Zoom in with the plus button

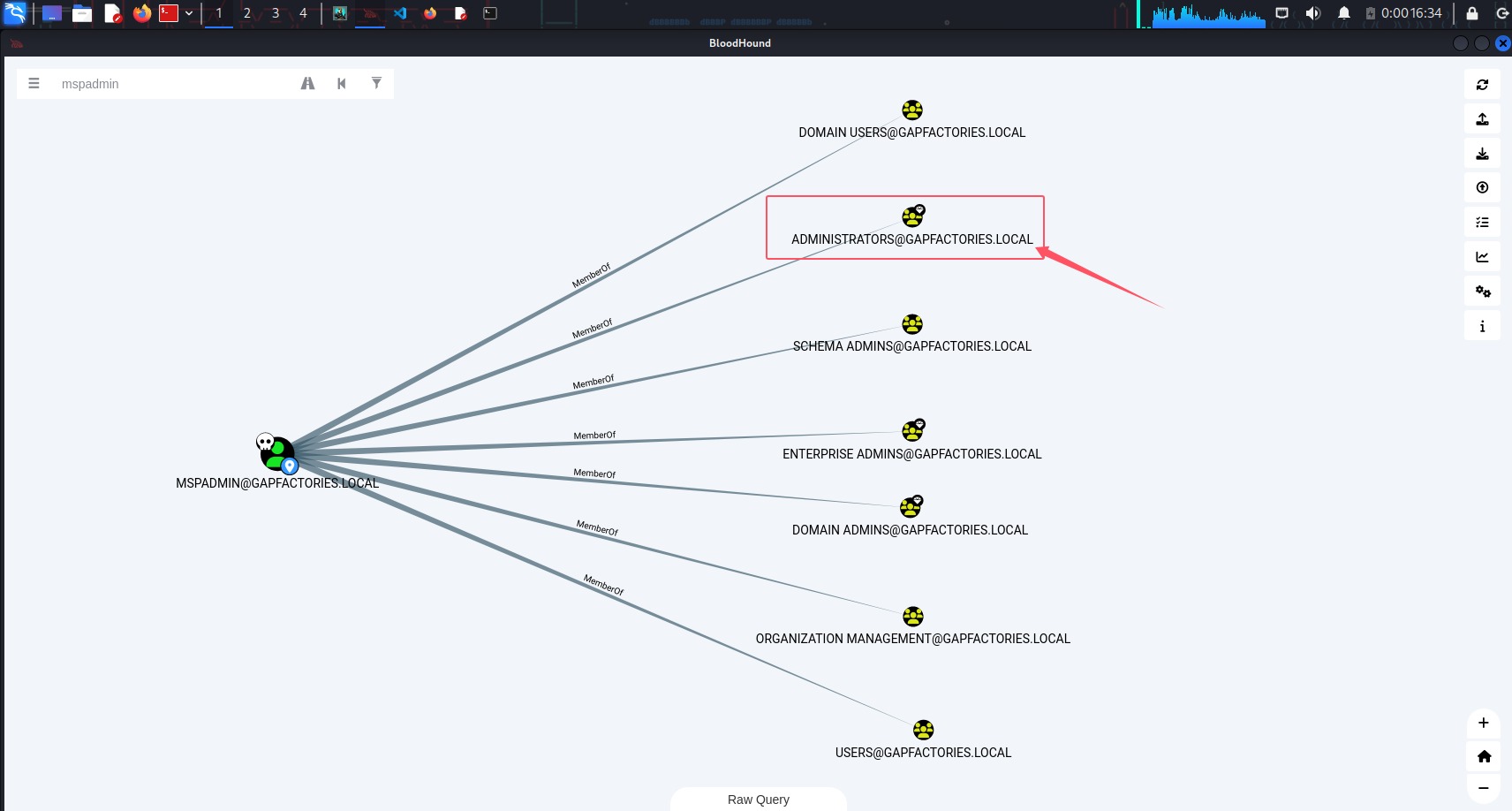click(x=1484, y=723)
